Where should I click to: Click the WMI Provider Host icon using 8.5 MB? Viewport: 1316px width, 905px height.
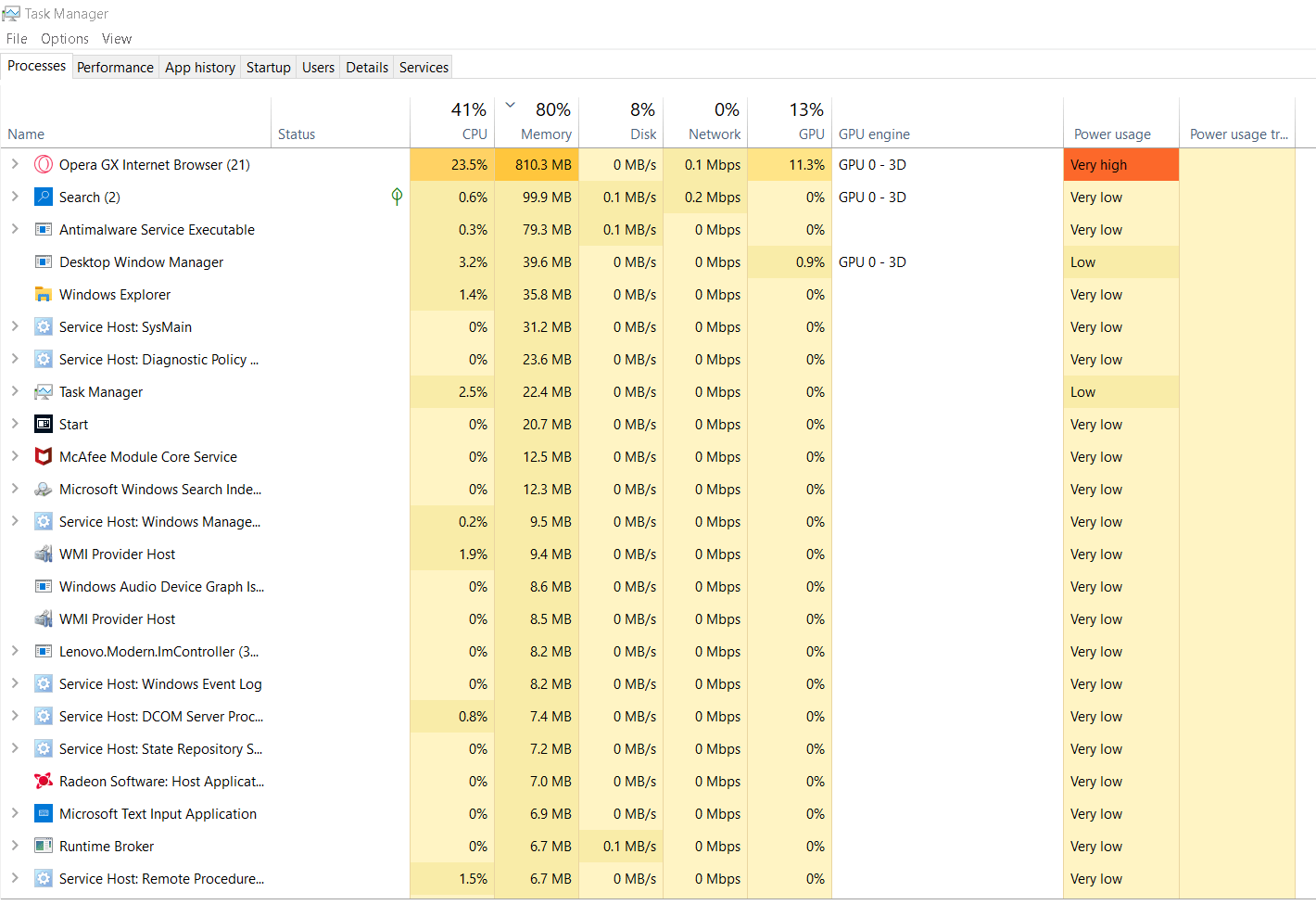point(44,619)
